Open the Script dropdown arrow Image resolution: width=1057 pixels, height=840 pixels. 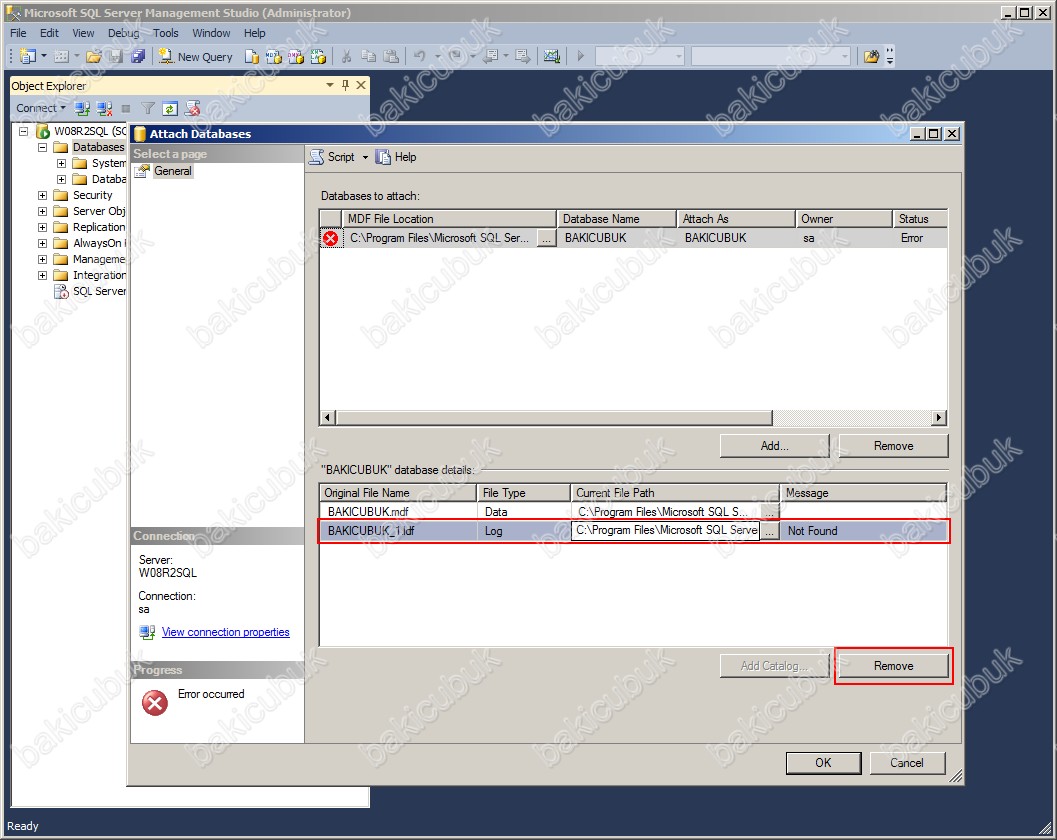[x=365, y=158]
